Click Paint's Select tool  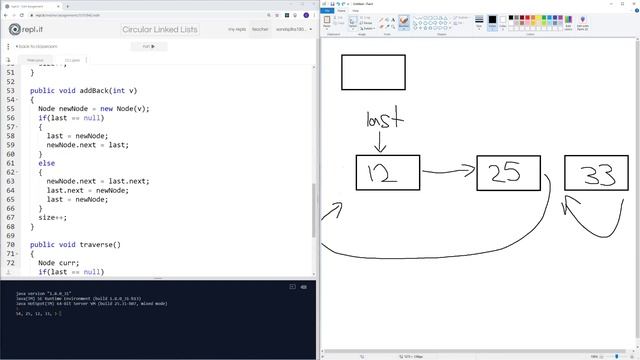coord(353,23)
